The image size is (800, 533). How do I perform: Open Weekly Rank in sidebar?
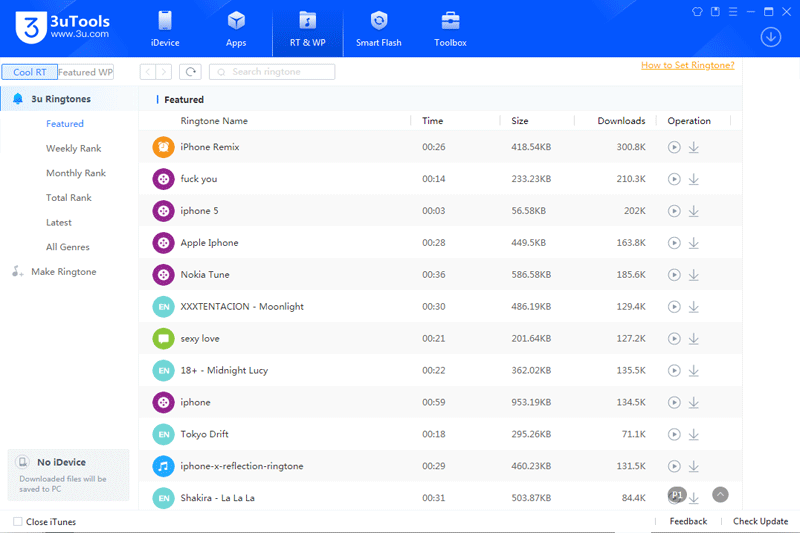(x=73, y=149)
